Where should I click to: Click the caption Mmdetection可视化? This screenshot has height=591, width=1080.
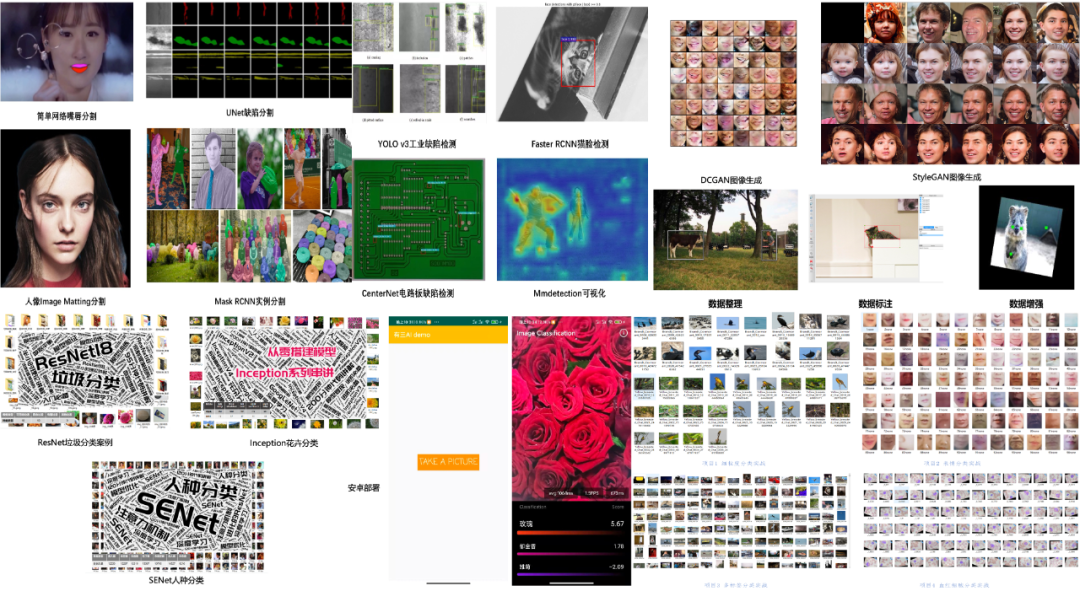click(569, 293)
